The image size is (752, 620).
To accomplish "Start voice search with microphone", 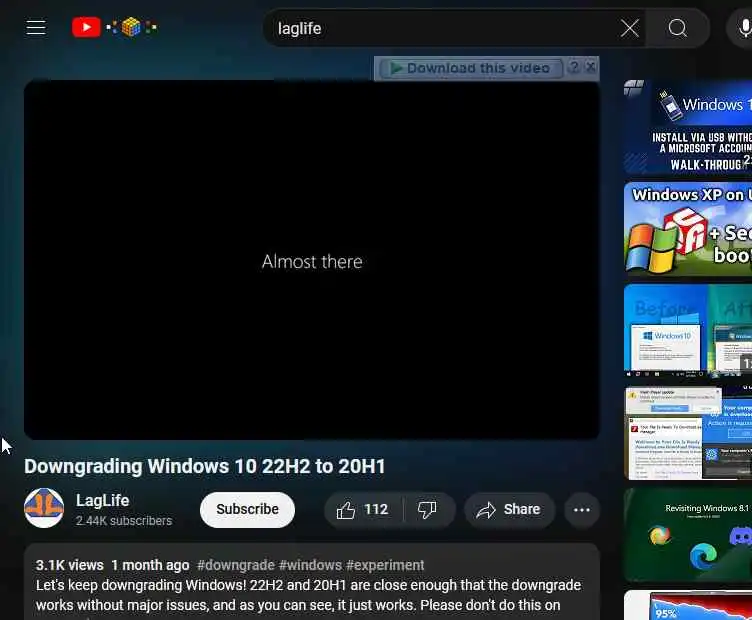I will (x=744, y=28).
